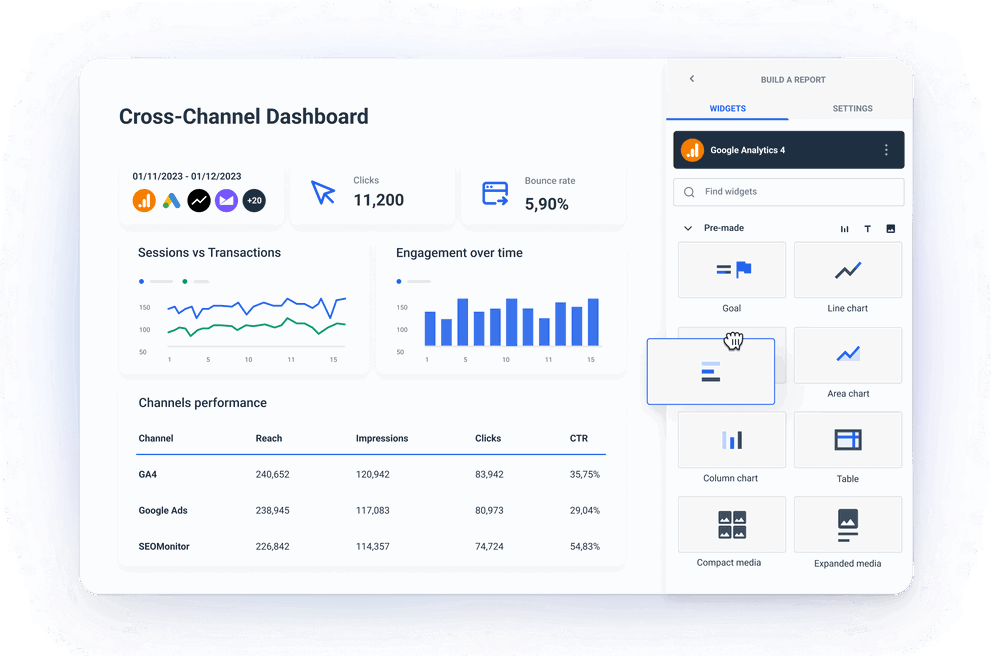Sort by the Clicks column header in table
Screen dimensions: 991x656
point(488,438)
